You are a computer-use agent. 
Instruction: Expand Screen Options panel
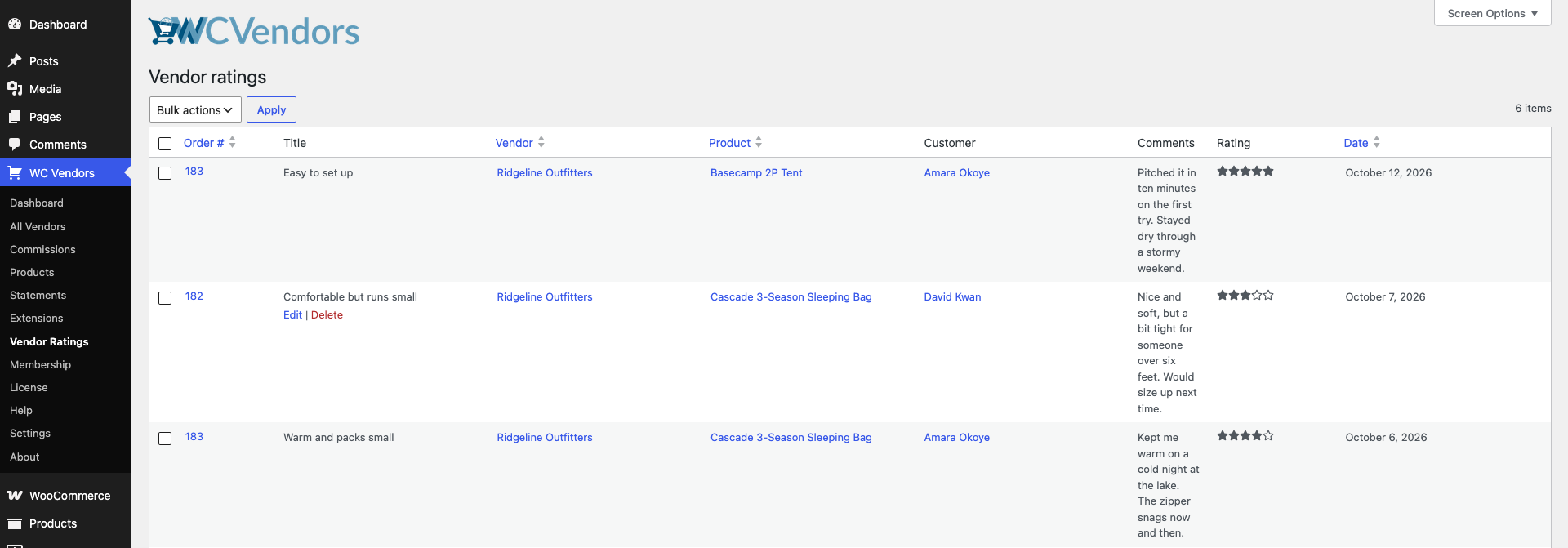1492,13
